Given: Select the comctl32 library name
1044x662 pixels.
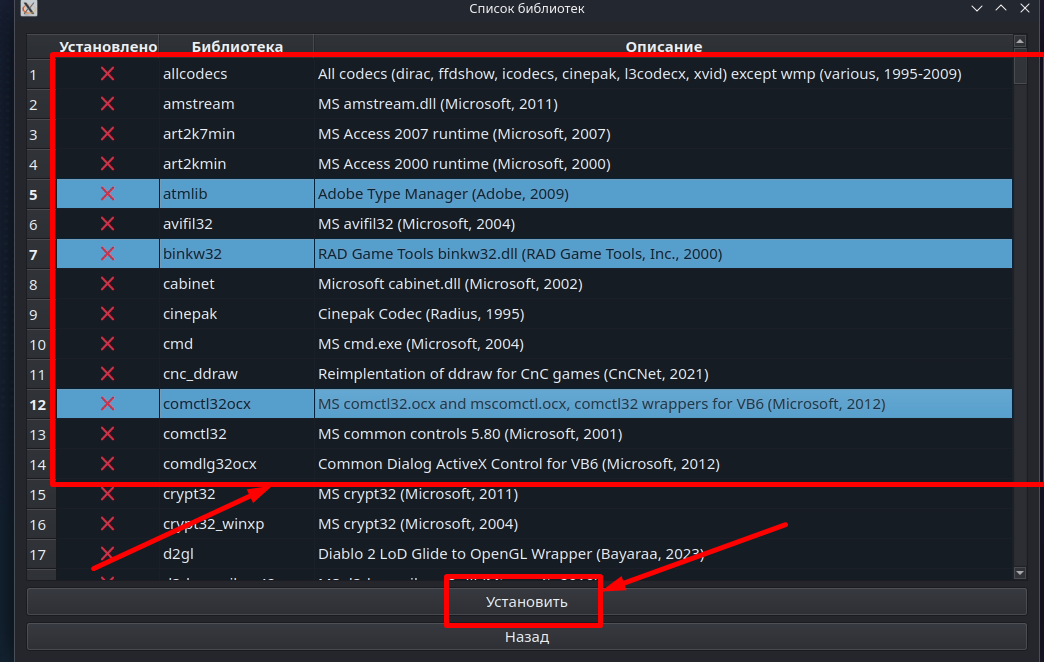Looking at the screenshot, I should [x=195, y=434].
